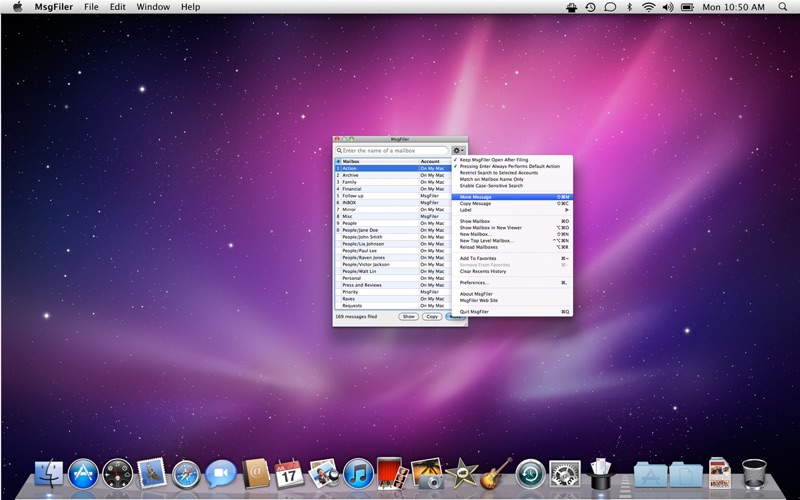Screen dimensions: 800x500
Task: Open Address Book from the Dock
Action: pyautogui.click(x=255, y=473)
